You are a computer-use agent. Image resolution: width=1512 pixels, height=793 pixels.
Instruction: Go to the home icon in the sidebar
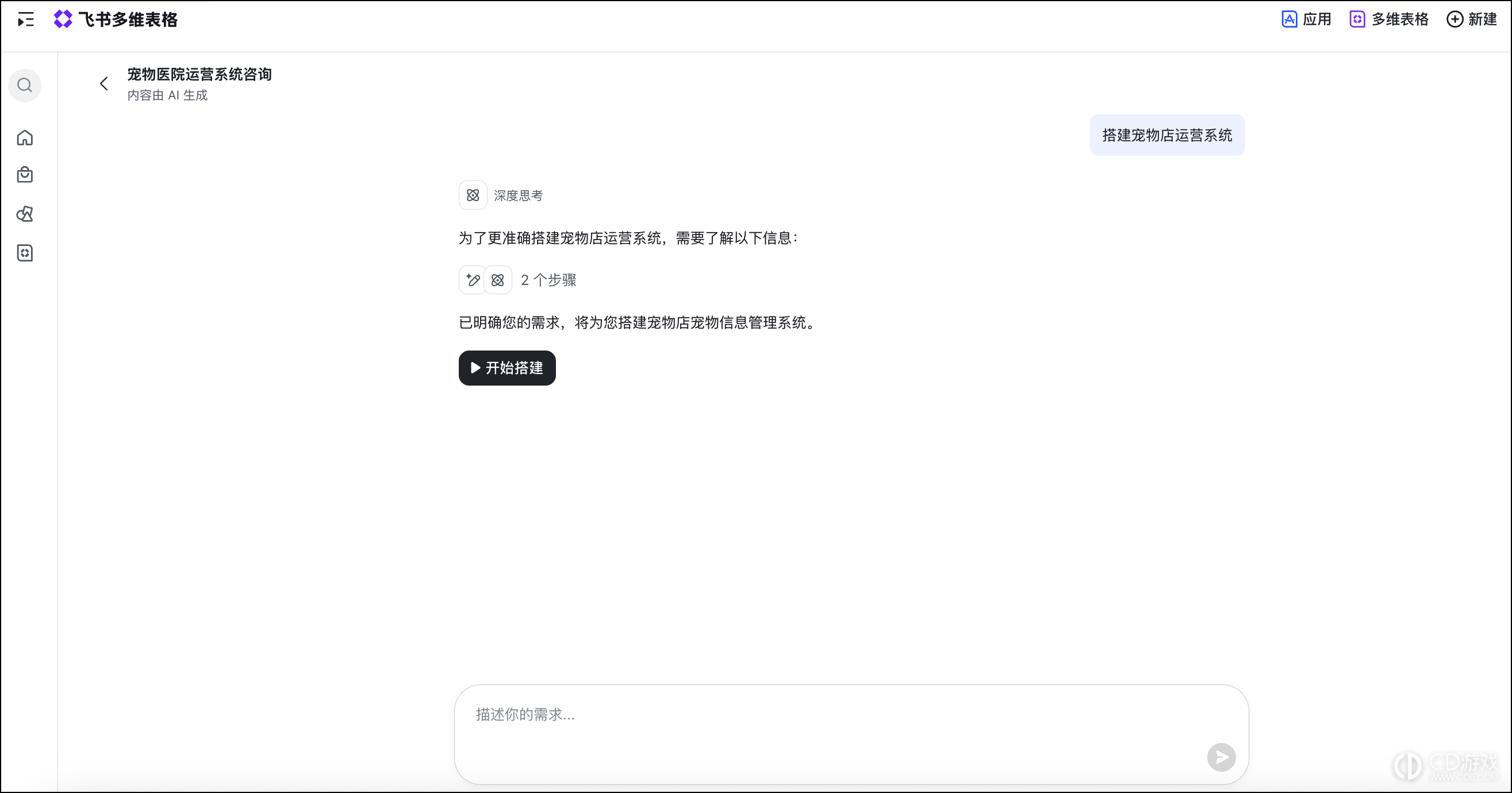(25, 137)
